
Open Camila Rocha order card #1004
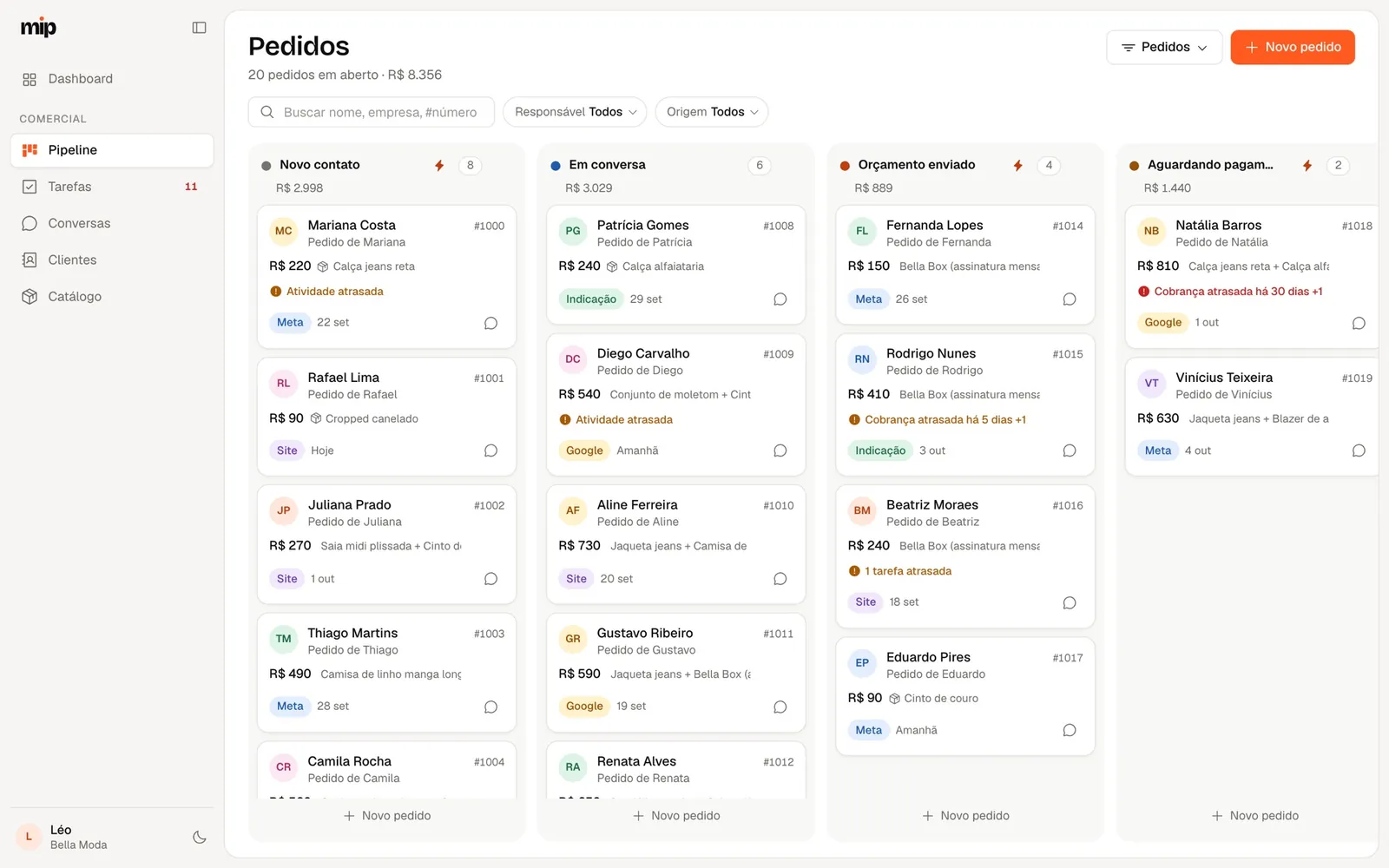387,770
